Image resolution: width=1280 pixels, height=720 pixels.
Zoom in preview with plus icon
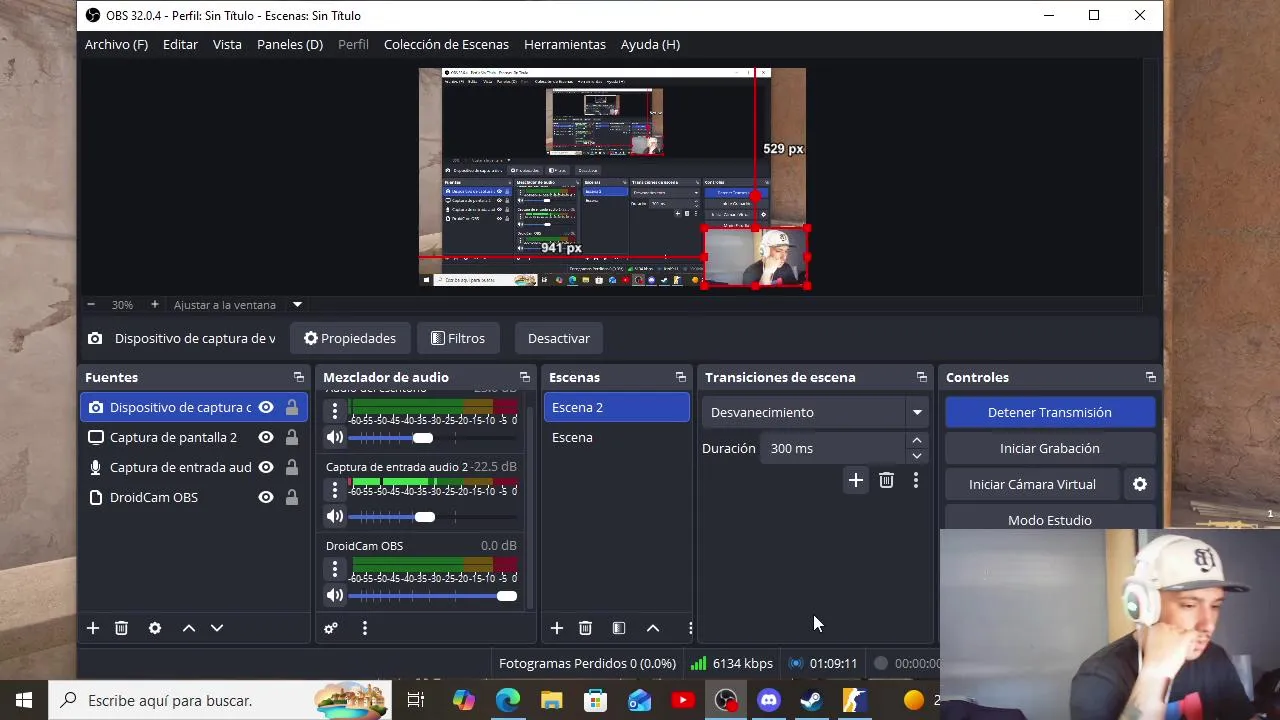[155, 305]
